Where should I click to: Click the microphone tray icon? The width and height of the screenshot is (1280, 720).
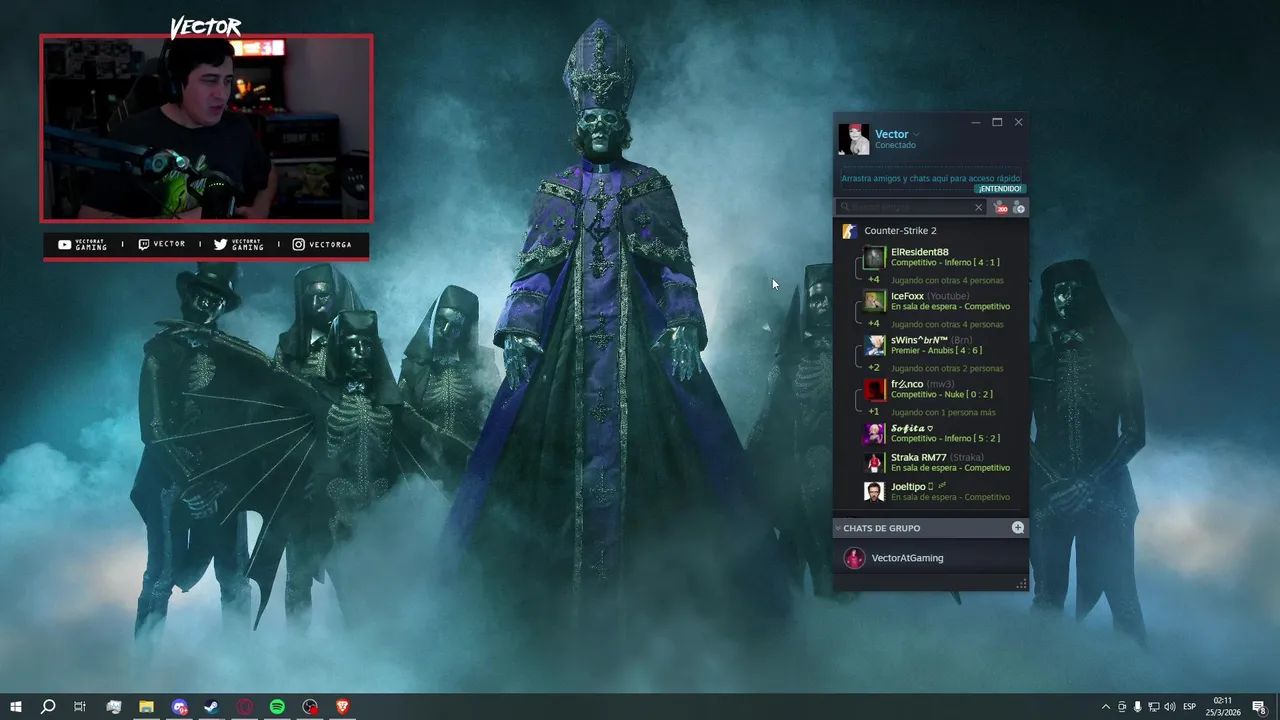tap(1137, 707)
